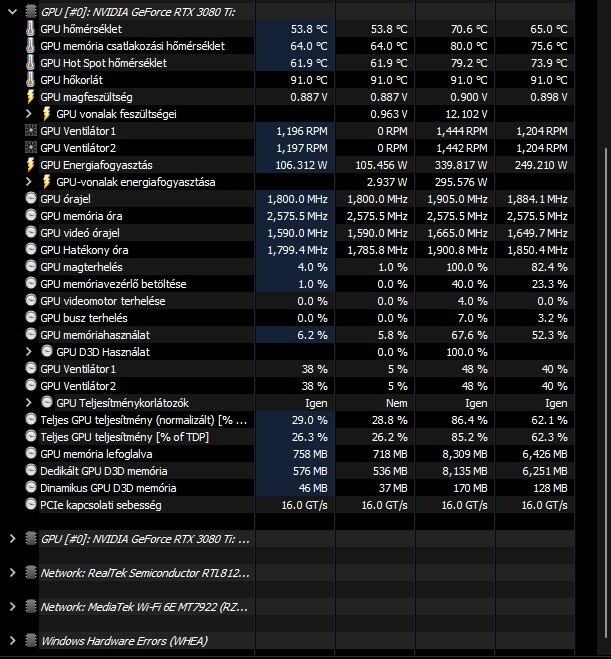The image size is (611, 659).
Task: Select GPU Ventilátor2 percent row label
Action: 78,386
